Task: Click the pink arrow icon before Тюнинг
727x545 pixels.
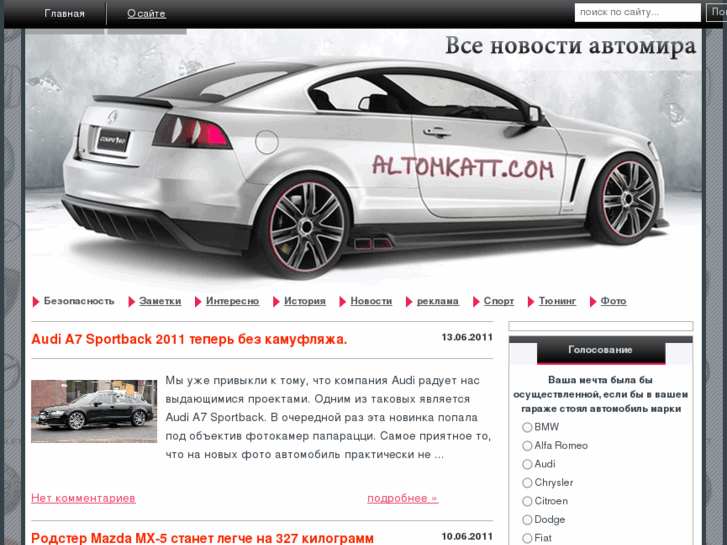Action: click(531, 301)
